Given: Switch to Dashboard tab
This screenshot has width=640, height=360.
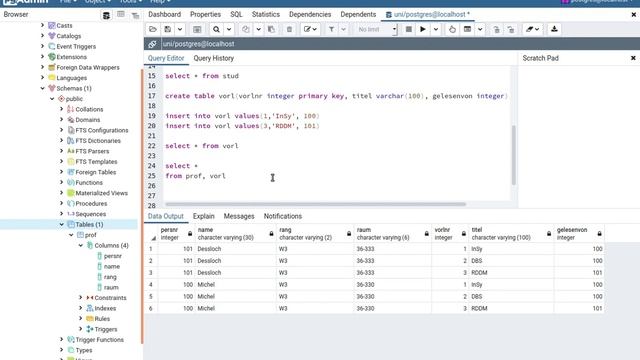Looking at the screenshot, I should click(x=164, y=14).
